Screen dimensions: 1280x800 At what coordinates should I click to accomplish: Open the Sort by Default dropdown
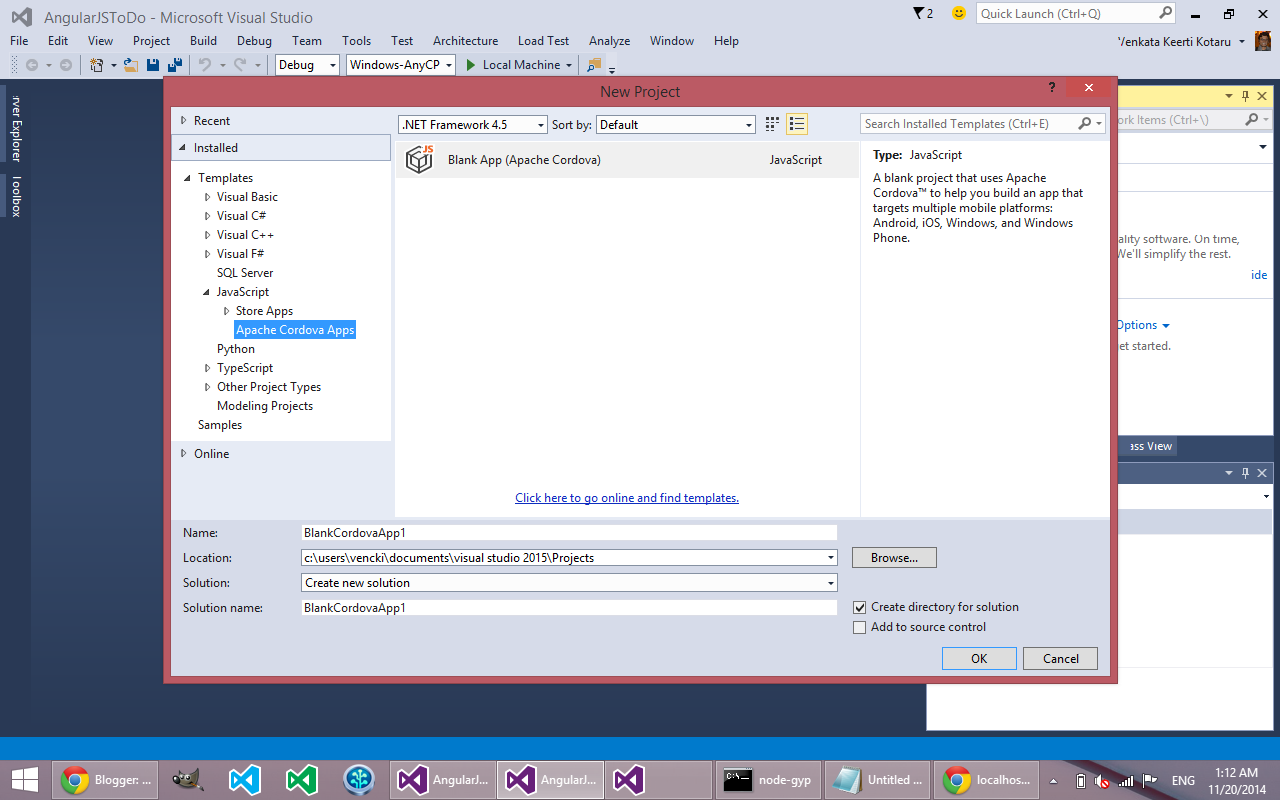(x=748, y=124)
